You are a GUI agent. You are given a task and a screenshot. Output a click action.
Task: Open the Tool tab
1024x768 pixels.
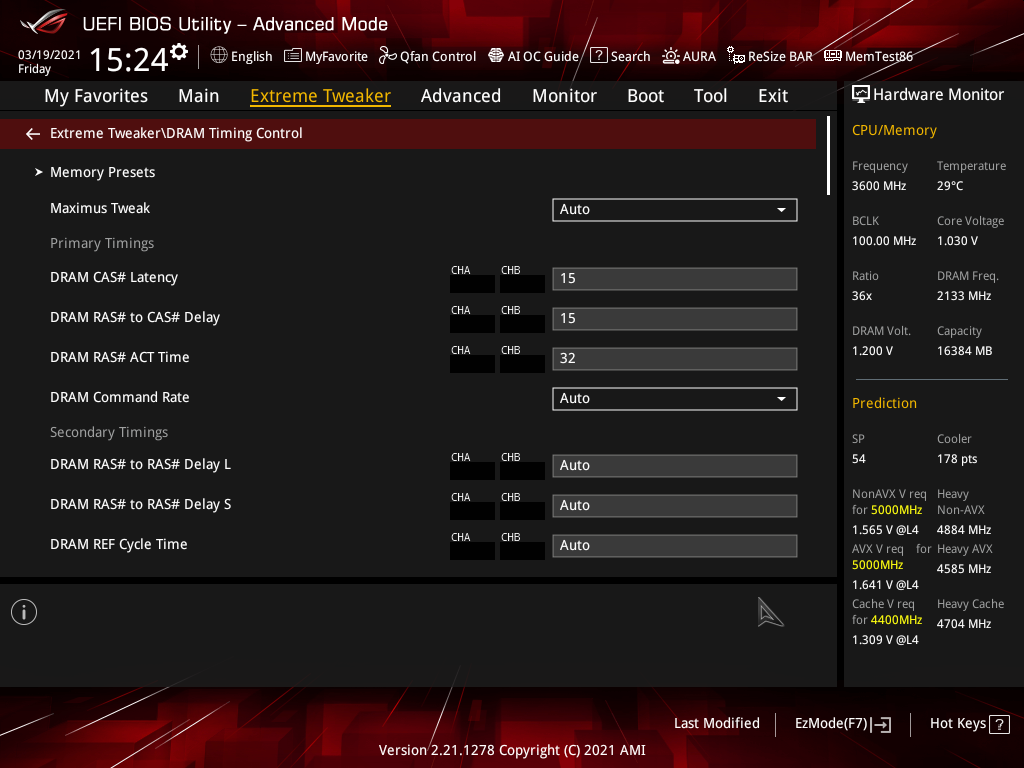[x=711, y=96]
